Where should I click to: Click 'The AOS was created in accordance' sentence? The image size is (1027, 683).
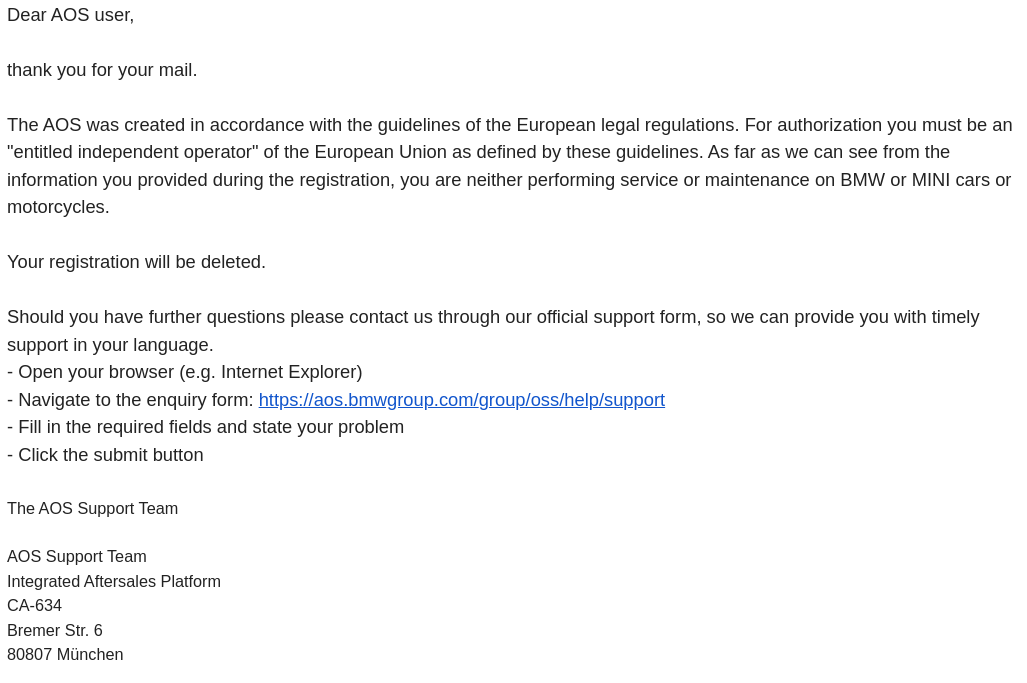(x=373, y=125)
